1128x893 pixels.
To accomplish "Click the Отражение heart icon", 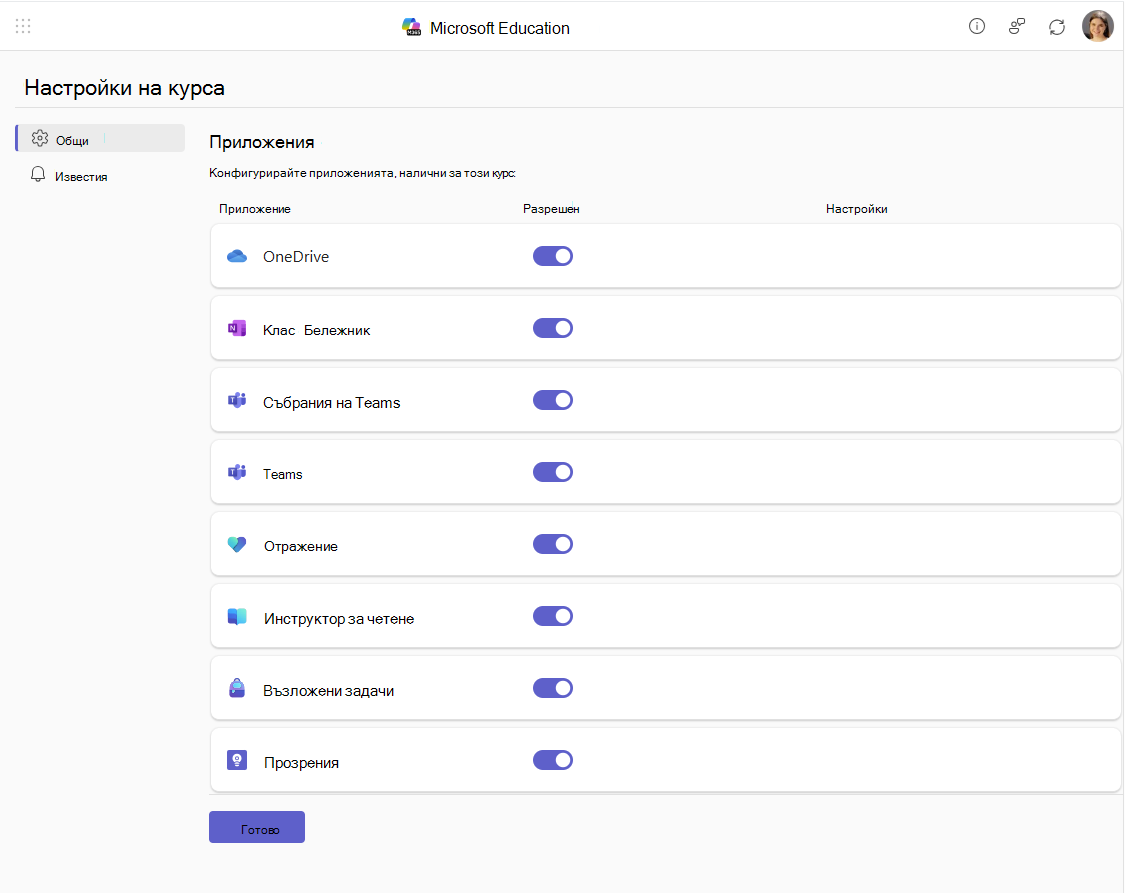I will click(x=237, y=545).
